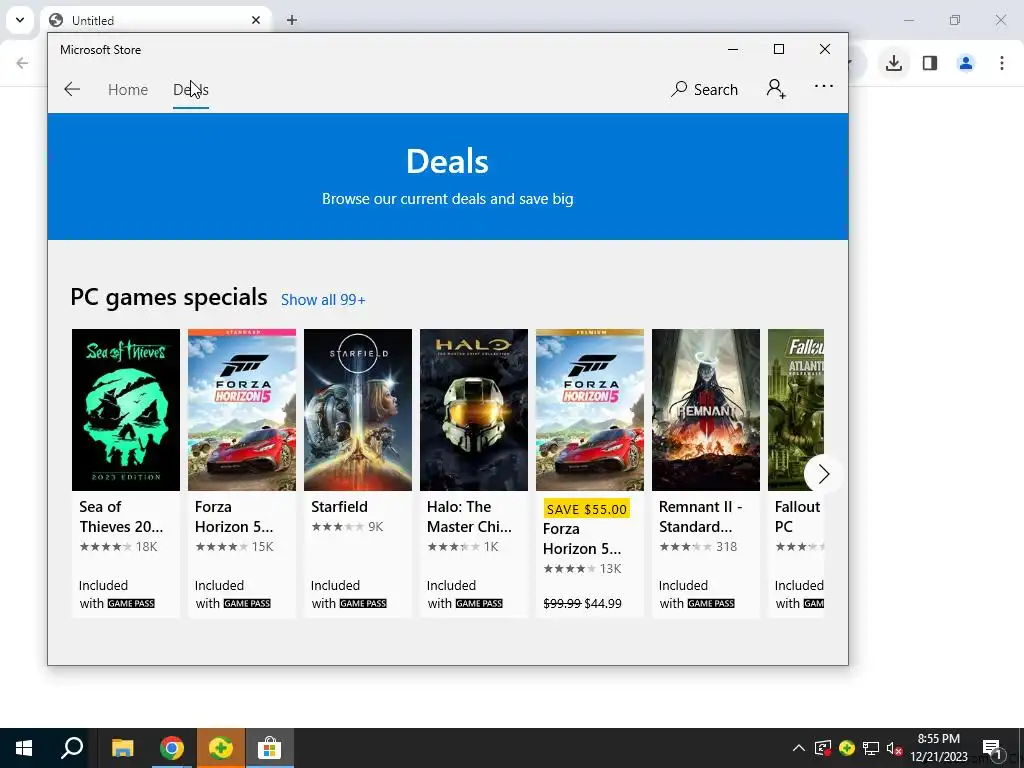Viewport: 1024px width, 768px height.
Task: Open Remnant II cover thumbnail
Action: coord(706,409)
